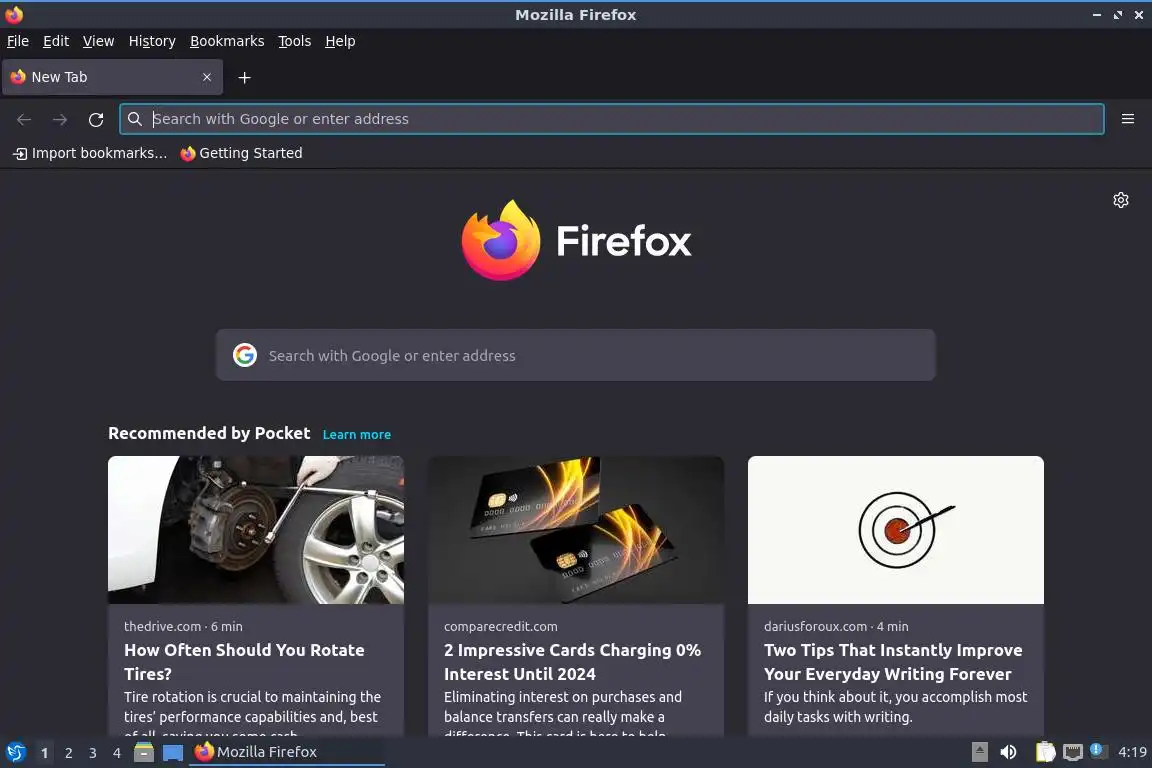This screenshot has width=1152, height=768.
Task: Open the Tools menu
Action: pyautogui.click(x=295, y=41)
